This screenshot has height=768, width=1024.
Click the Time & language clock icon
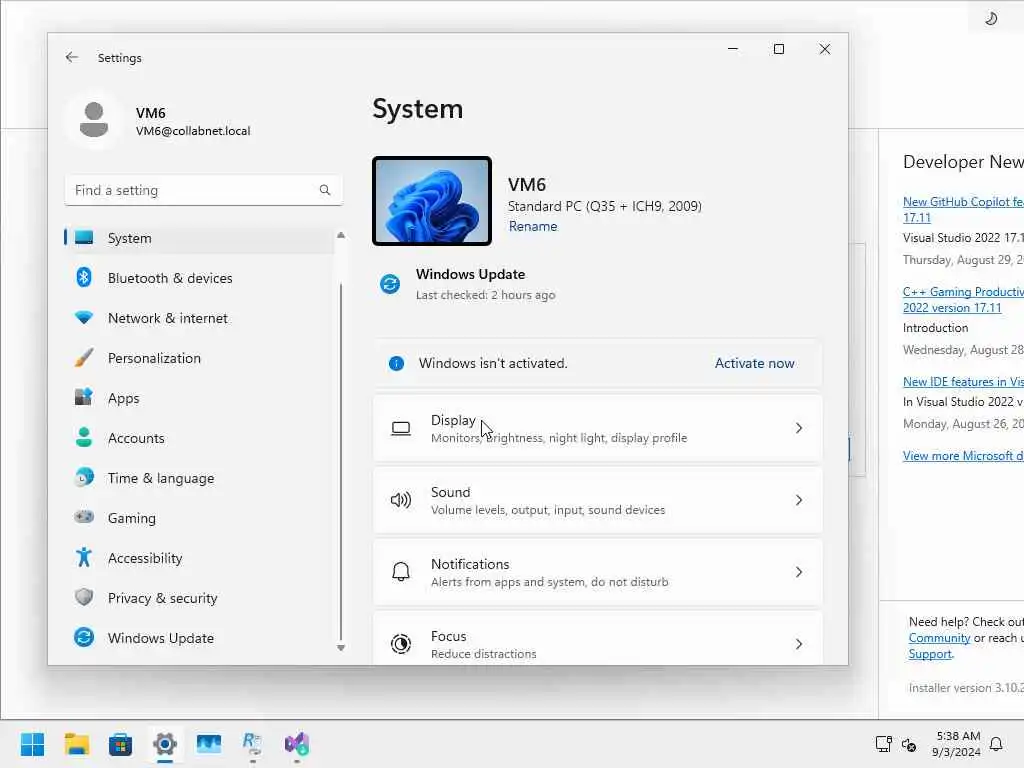pyautogui.click(x=84, y=477)
